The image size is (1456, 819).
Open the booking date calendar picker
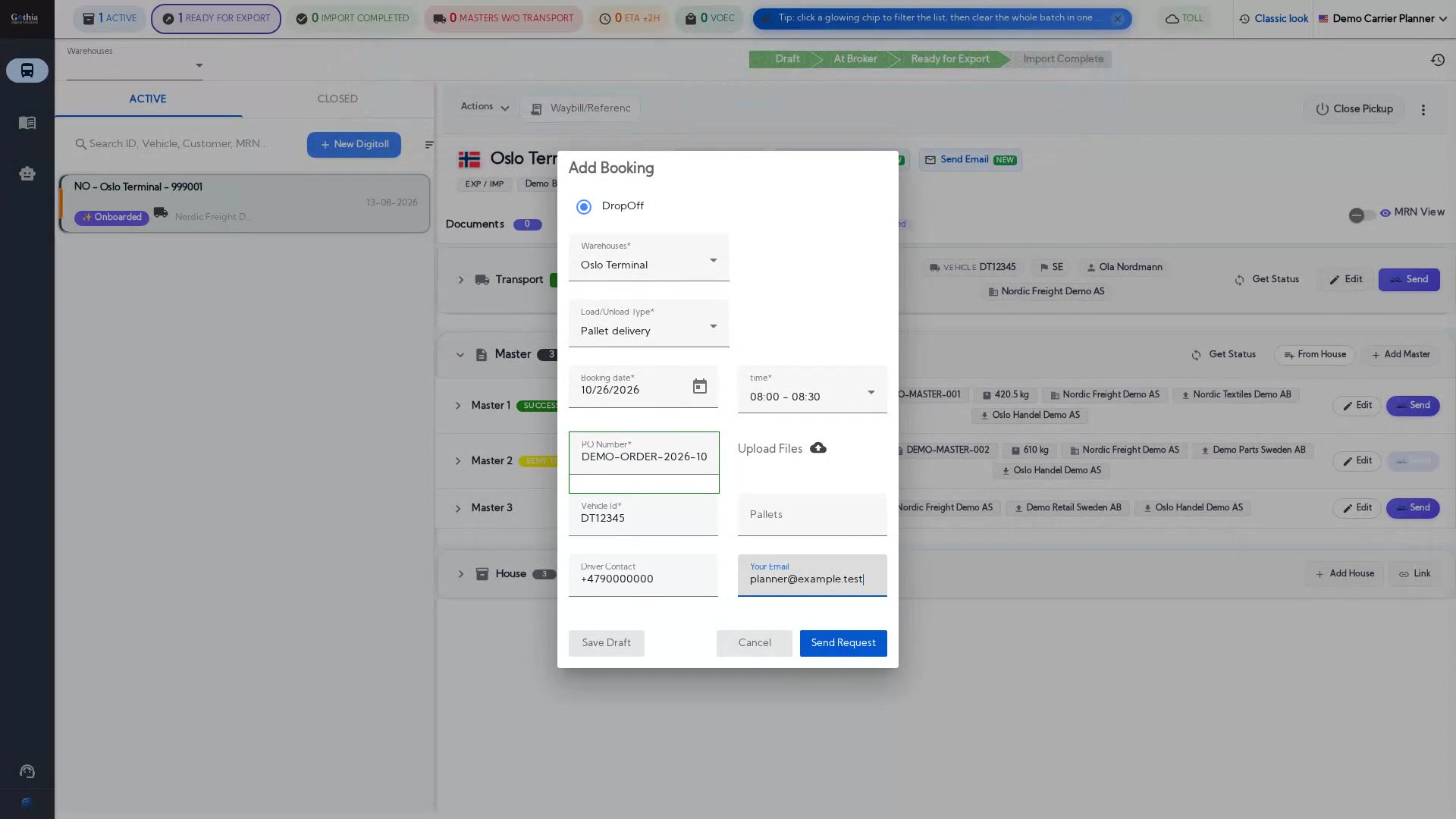pyautogui.click(x=700, y=387)
